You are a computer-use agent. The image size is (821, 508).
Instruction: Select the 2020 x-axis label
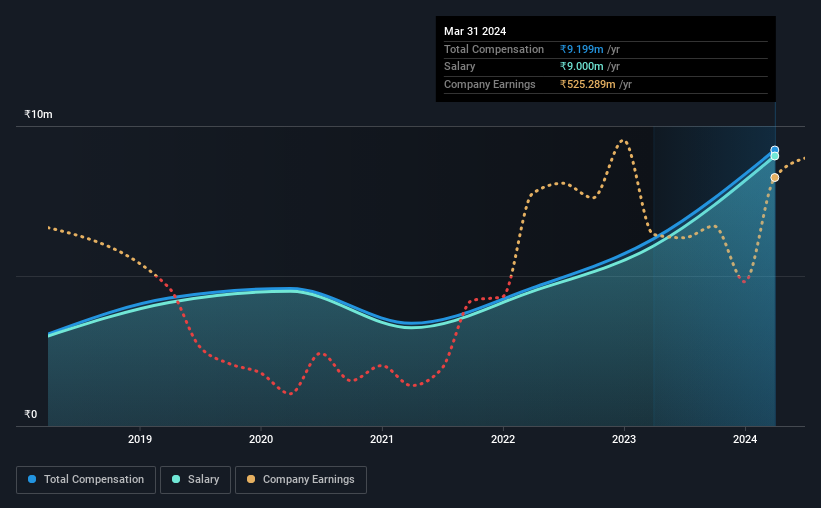[261, 439]
